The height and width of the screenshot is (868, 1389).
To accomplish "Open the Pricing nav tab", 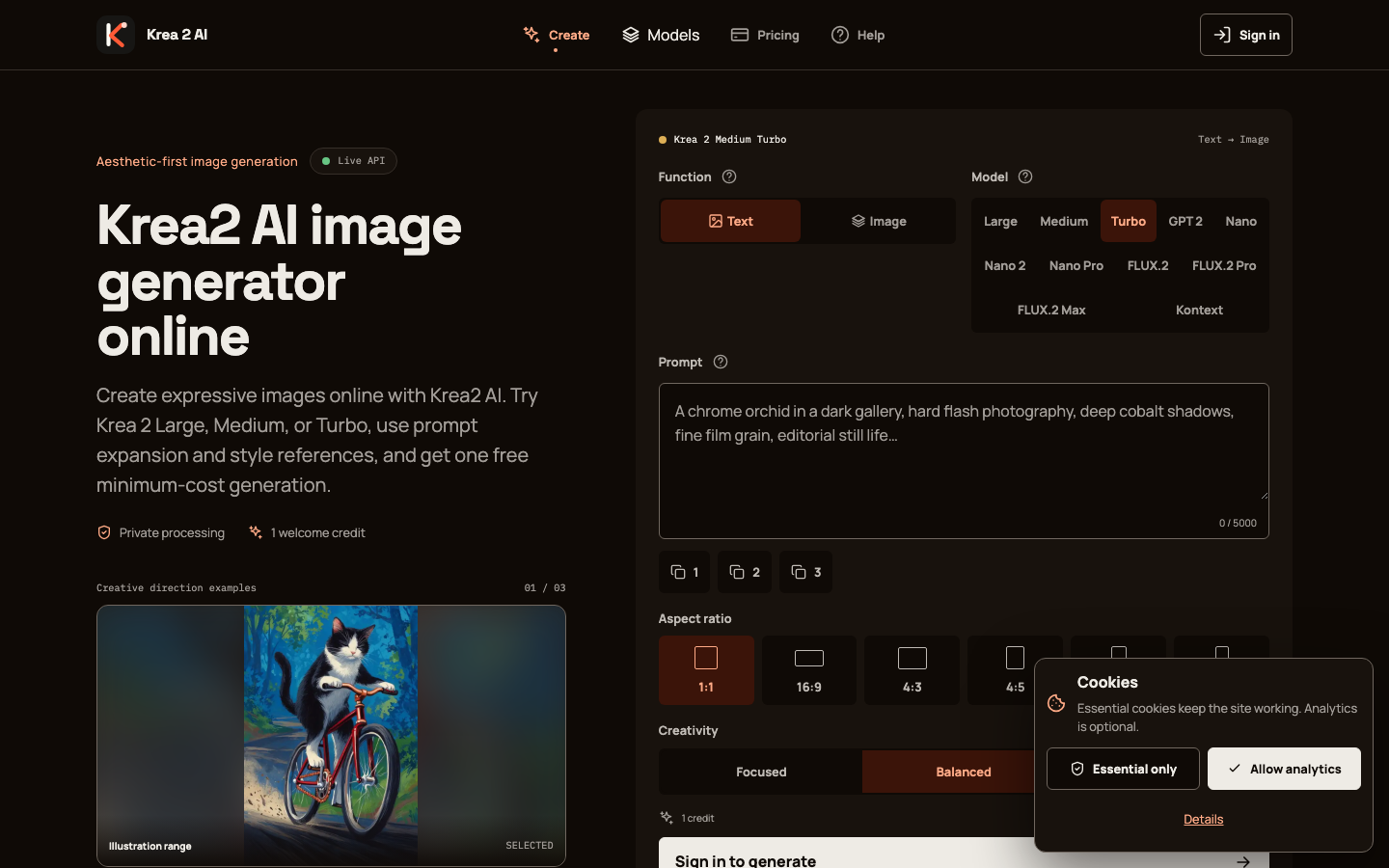I will [765, 35].
